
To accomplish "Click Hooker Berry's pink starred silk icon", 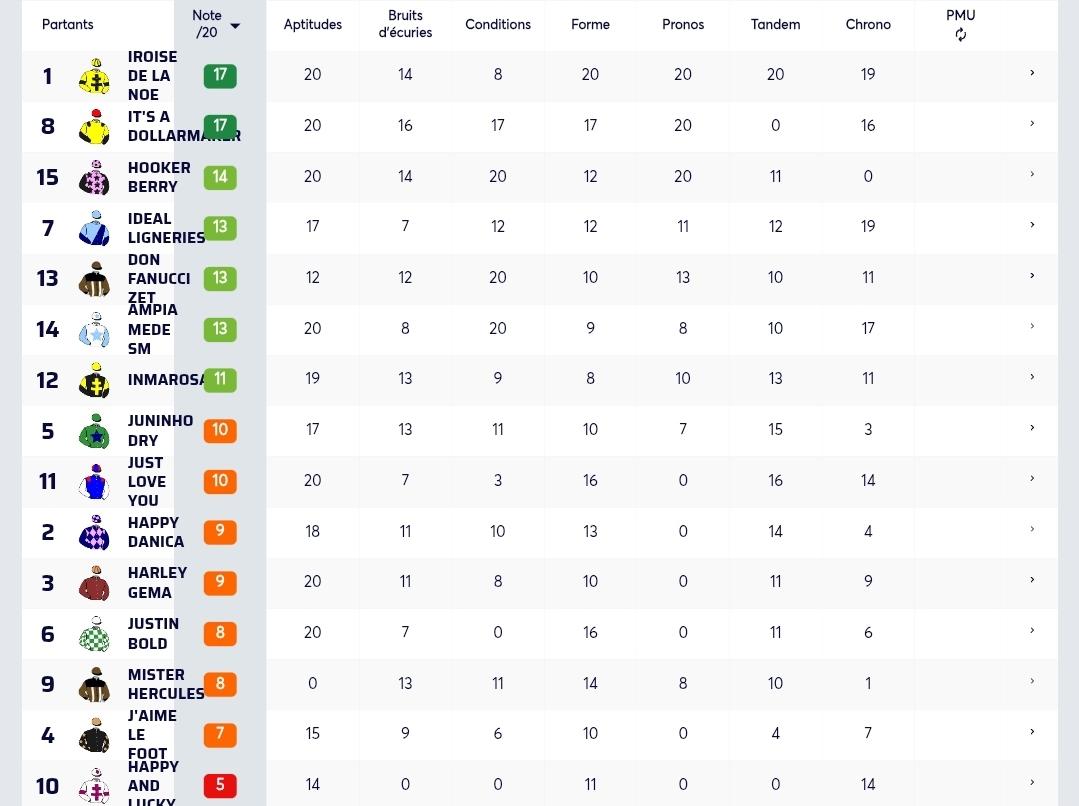I will click(95, 178).
